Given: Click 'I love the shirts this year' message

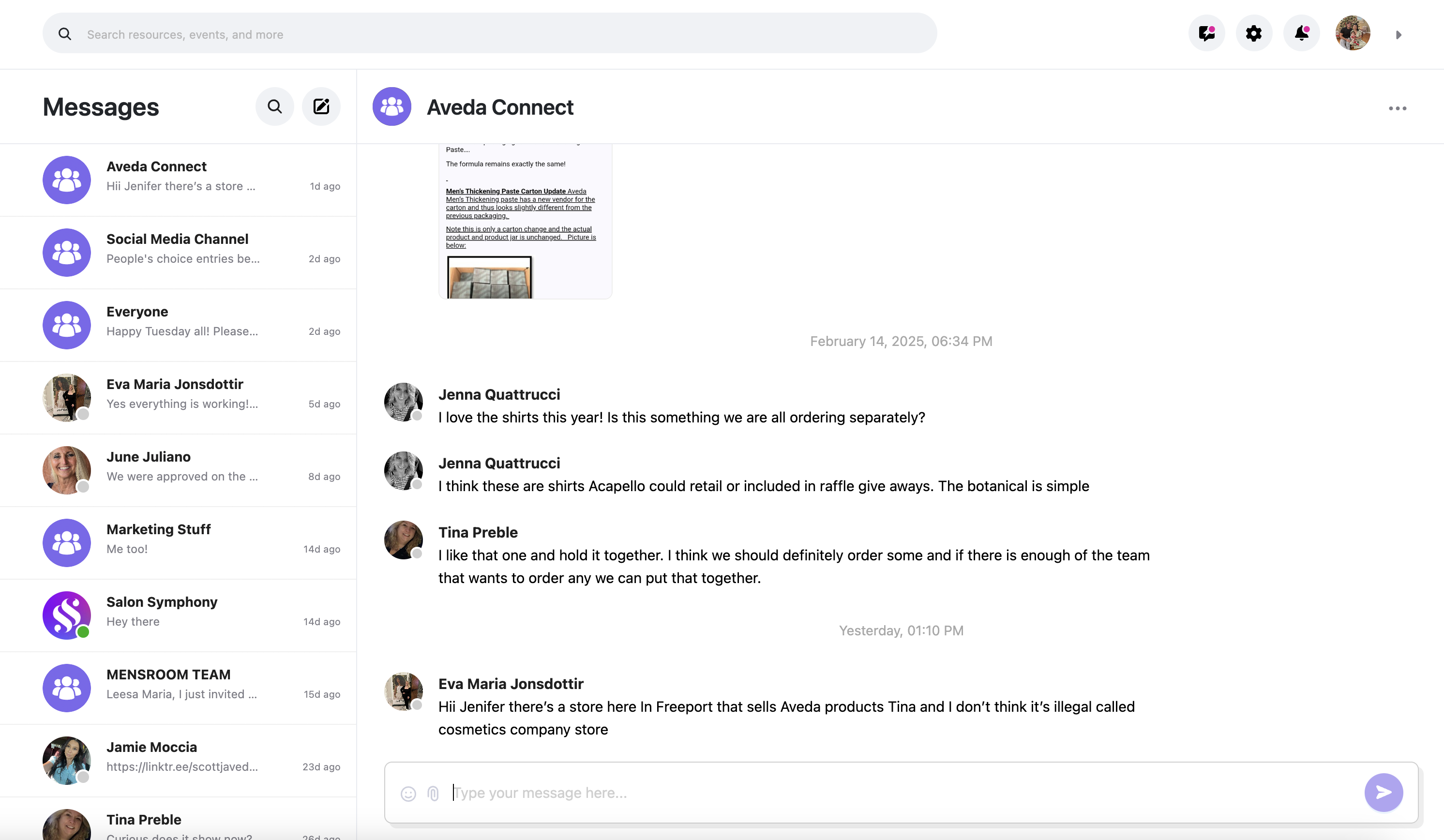Looking at the screenshot, I should tap(682, 418).
